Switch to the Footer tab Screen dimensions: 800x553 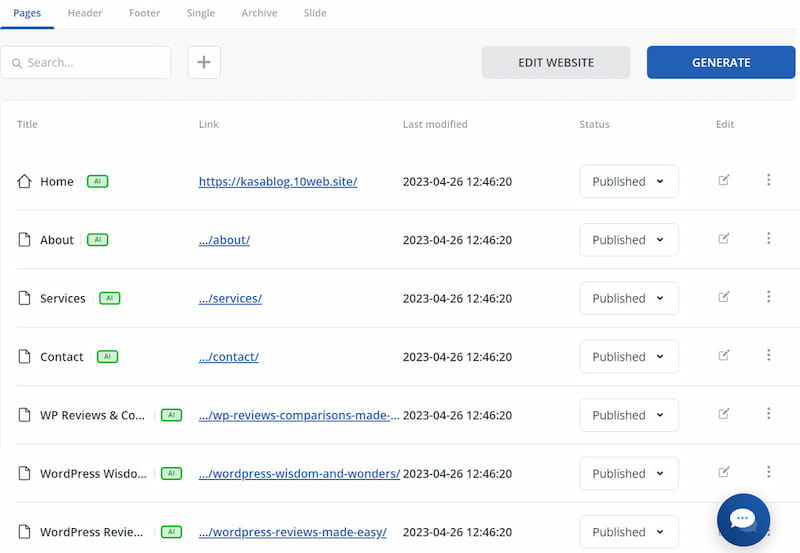(144, 13)
